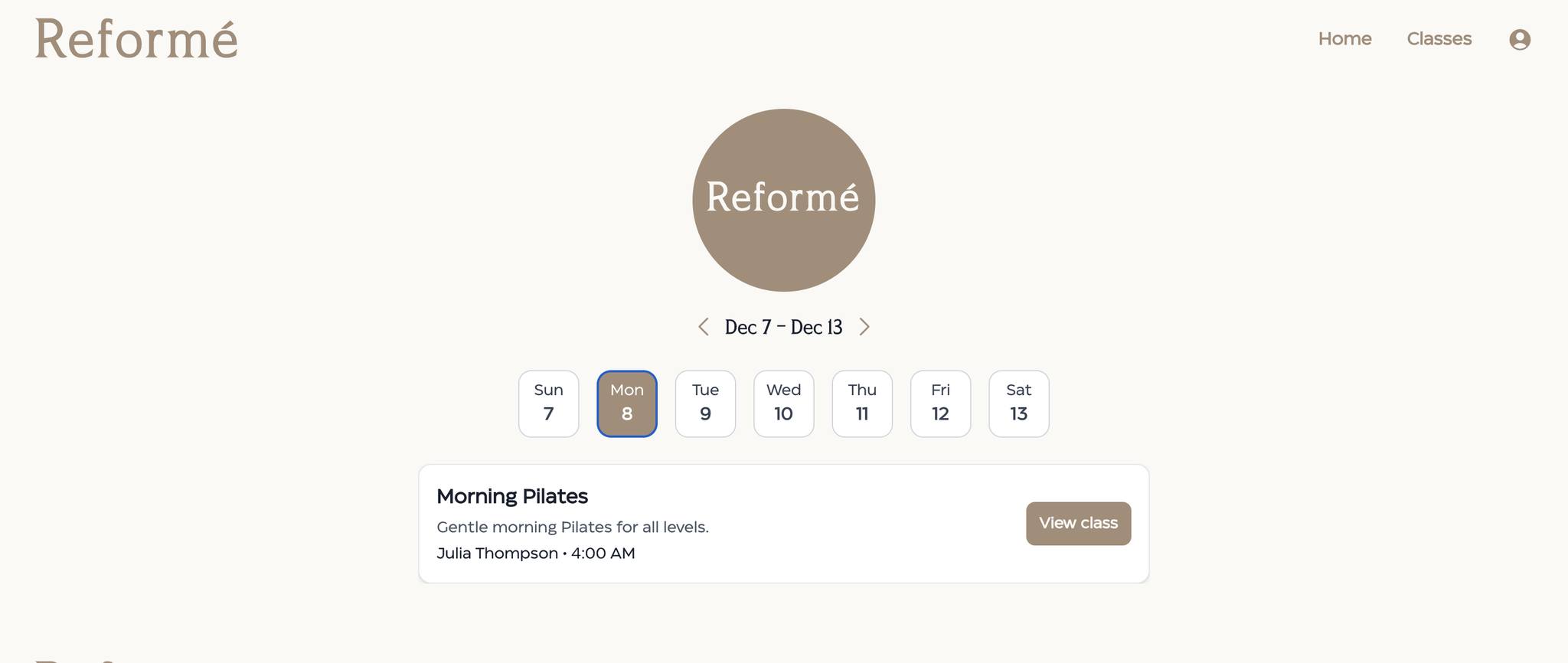Click instructor Julia Thompson's name and time
This screenshot has width=1568, height=663.
536,554
